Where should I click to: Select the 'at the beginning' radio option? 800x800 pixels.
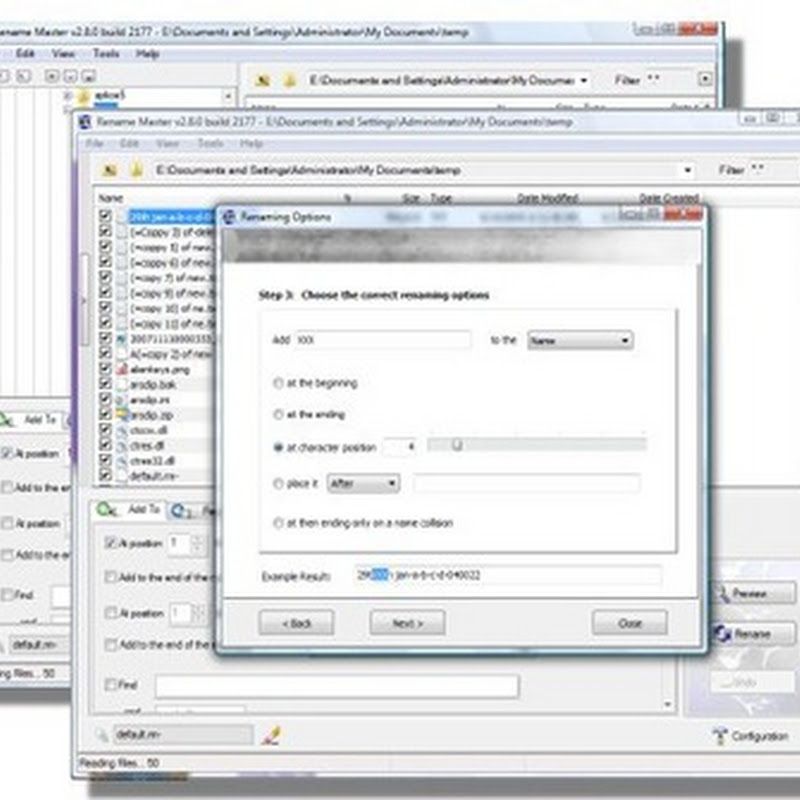(x=278, y=383)
